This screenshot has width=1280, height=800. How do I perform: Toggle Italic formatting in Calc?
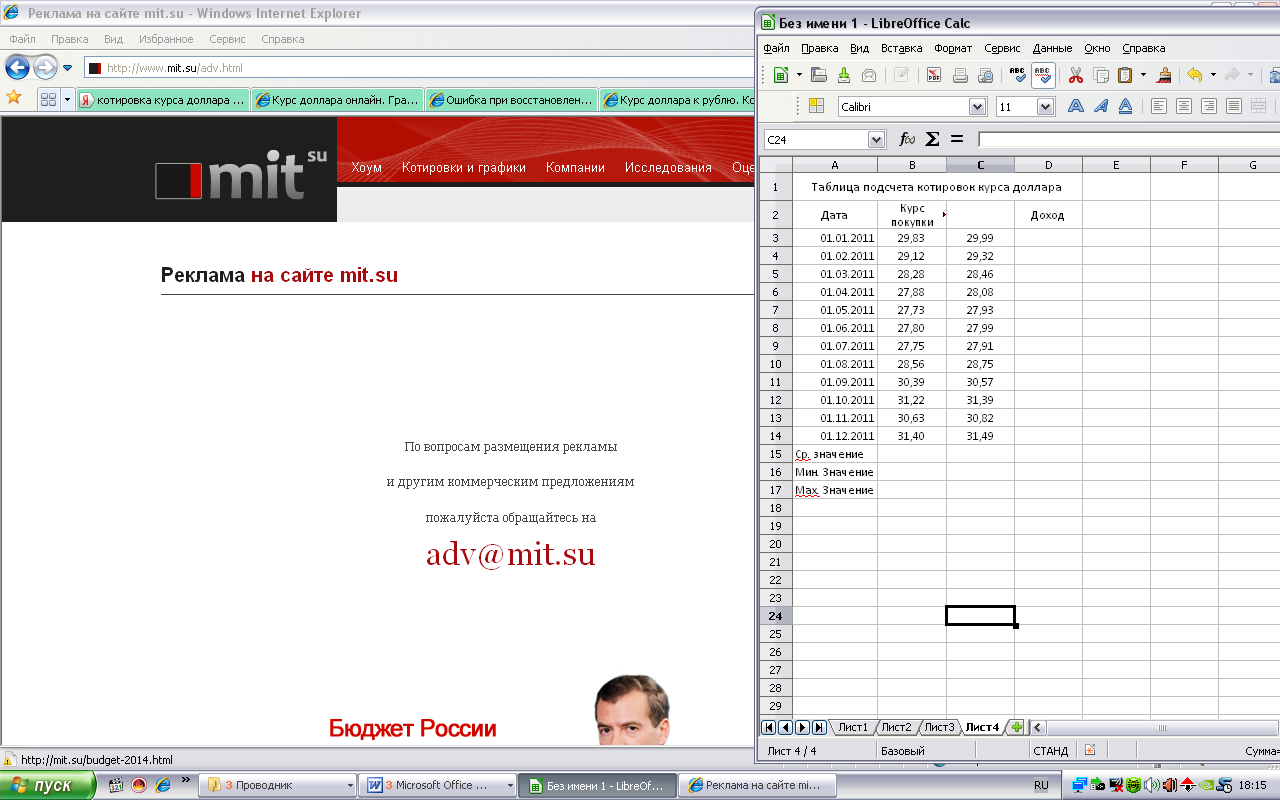pyautogui.click(x=1101, y=106)
